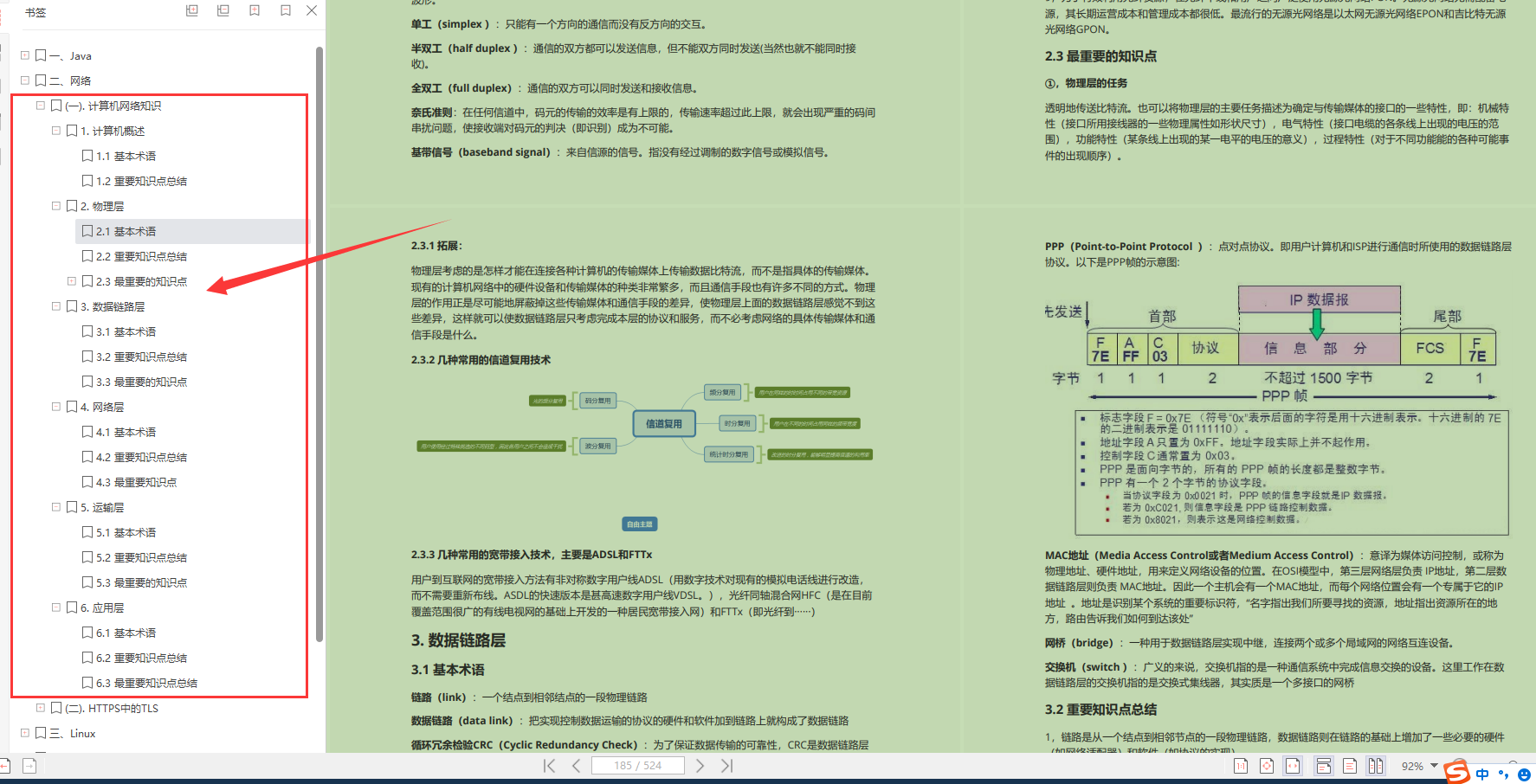Click the bookmark icon beside 6.3 最重要知识点总结
The width and height of the screenshot is (1536, 784).
[x=87, y=683]
